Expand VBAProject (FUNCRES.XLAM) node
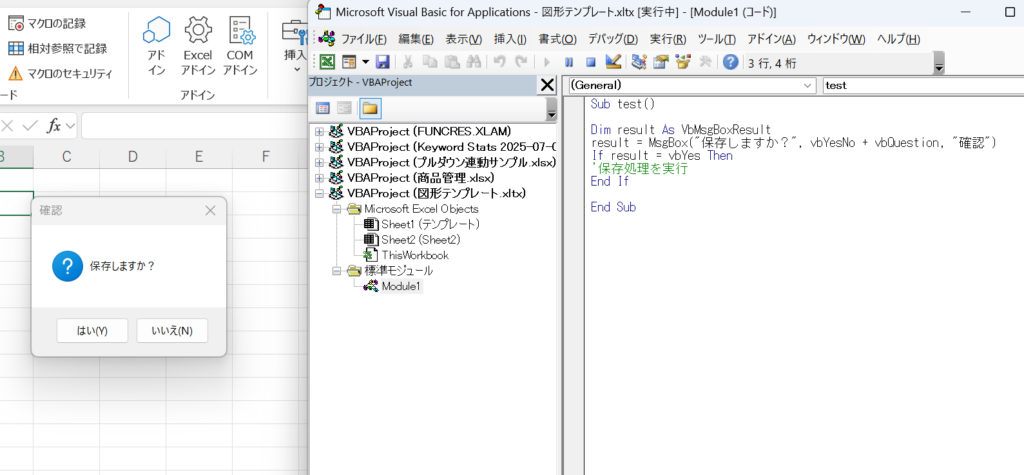1024x475 pixels. tap(319, 131)
